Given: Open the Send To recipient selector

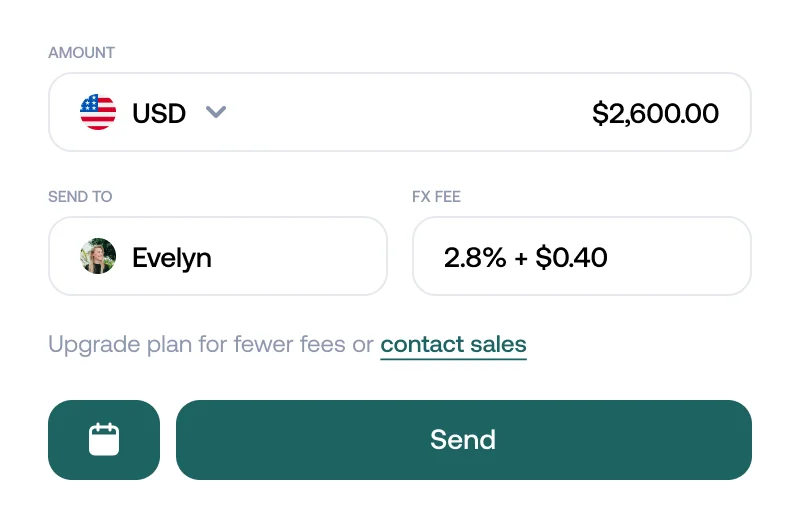Looking at the screenshot, I should coord(218,256).
